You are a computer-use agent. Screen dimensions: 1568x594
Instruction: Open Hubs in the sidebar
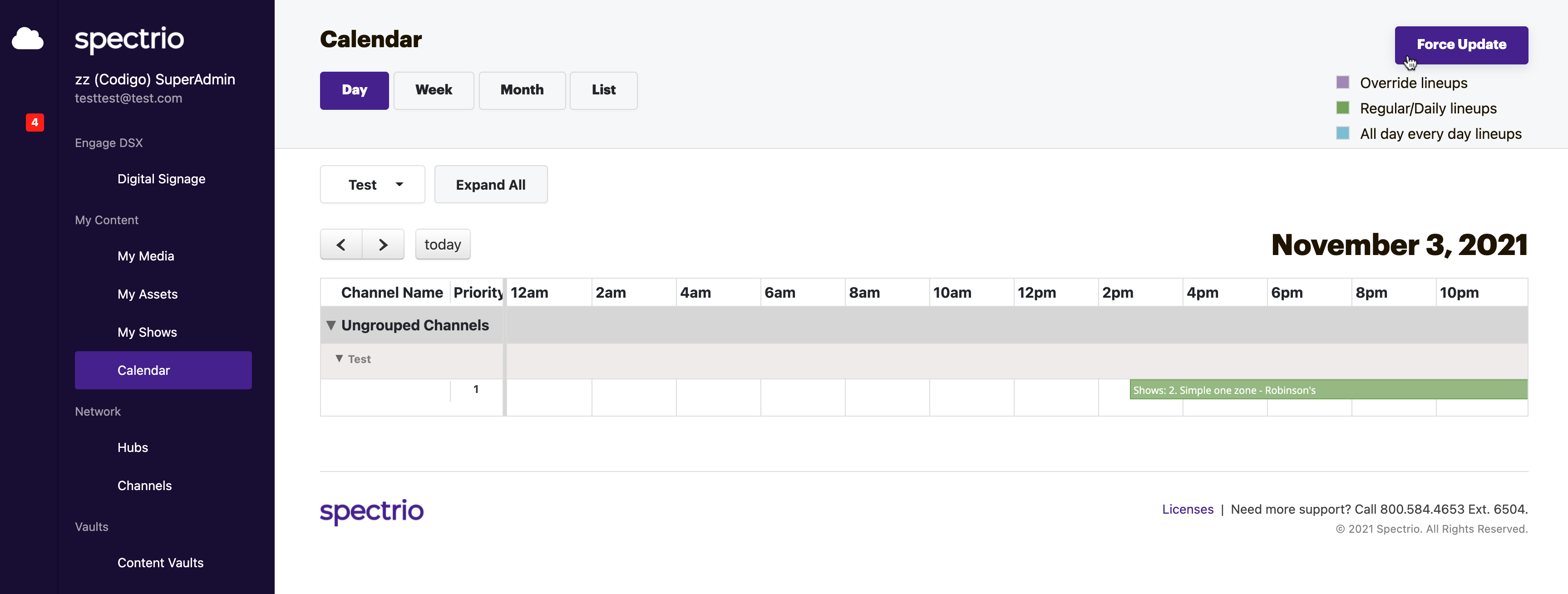132,447
